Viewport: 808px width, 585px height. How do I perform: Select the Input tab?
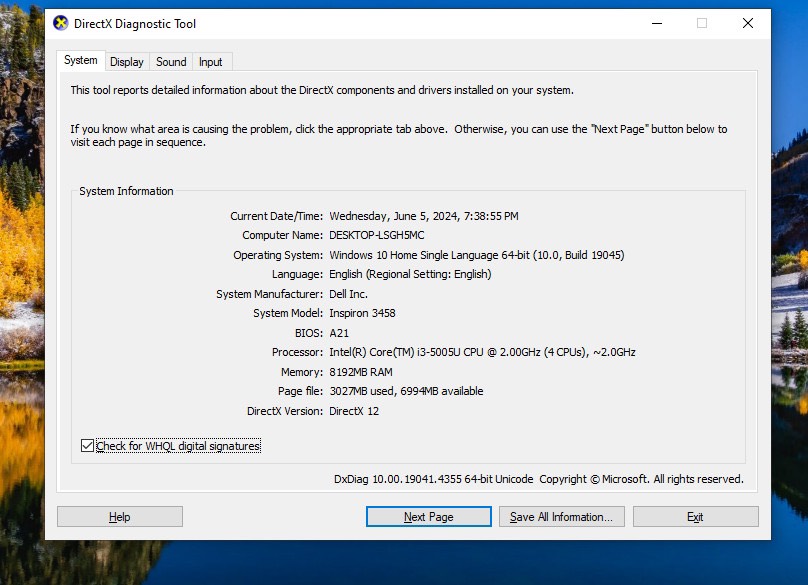[x=211, y=62]
